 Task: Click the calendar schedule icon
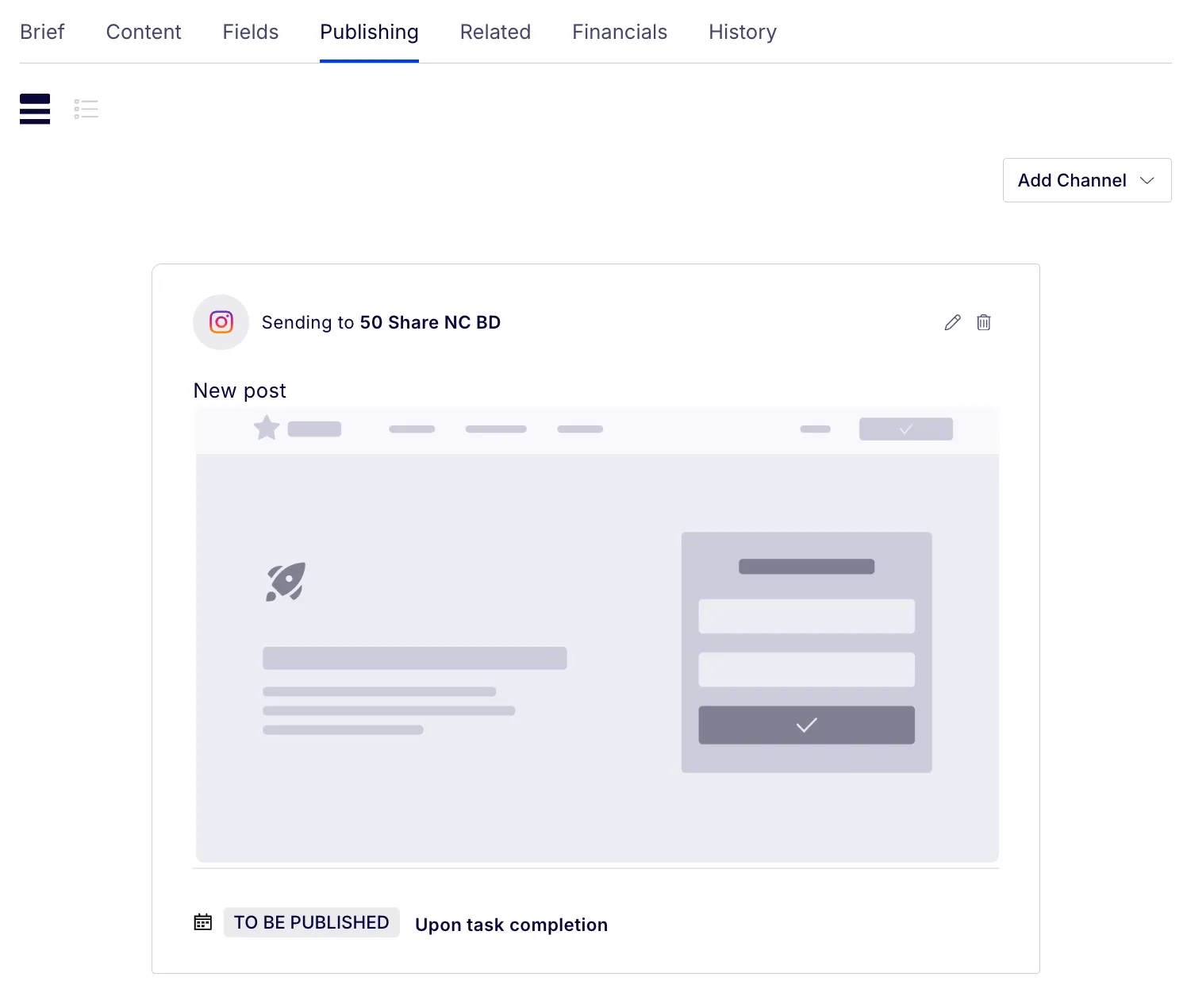click(x=203, y=922)
